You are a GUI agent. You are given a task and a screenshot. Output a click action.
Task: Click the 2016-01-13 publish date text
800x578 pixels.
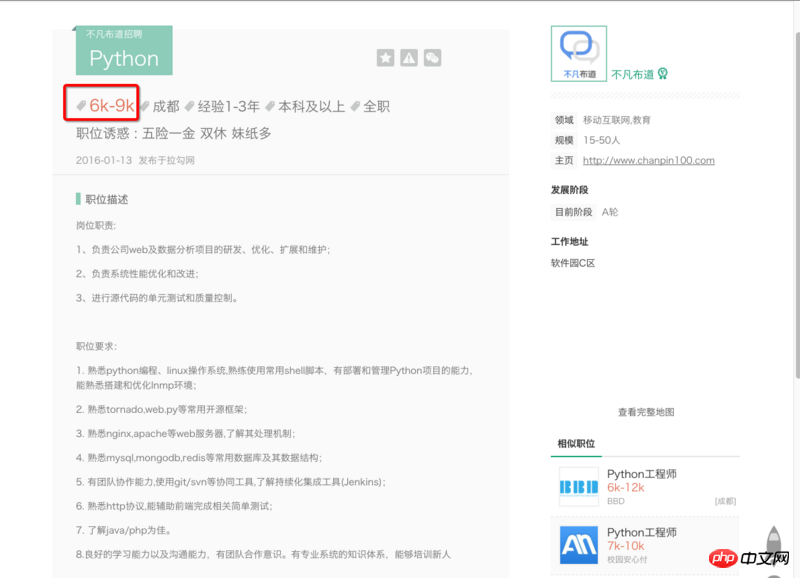pyautogui.click(x=104, y=160)
